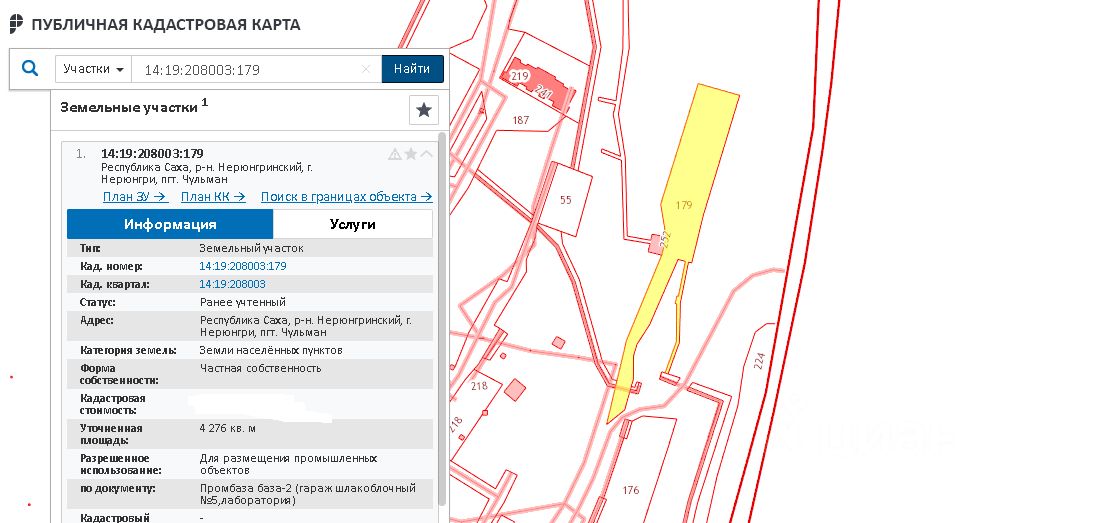Click parcel 176 label on map
This screenshot has height=523, width=1098.
pyautogui.click(x=630, y=490)
